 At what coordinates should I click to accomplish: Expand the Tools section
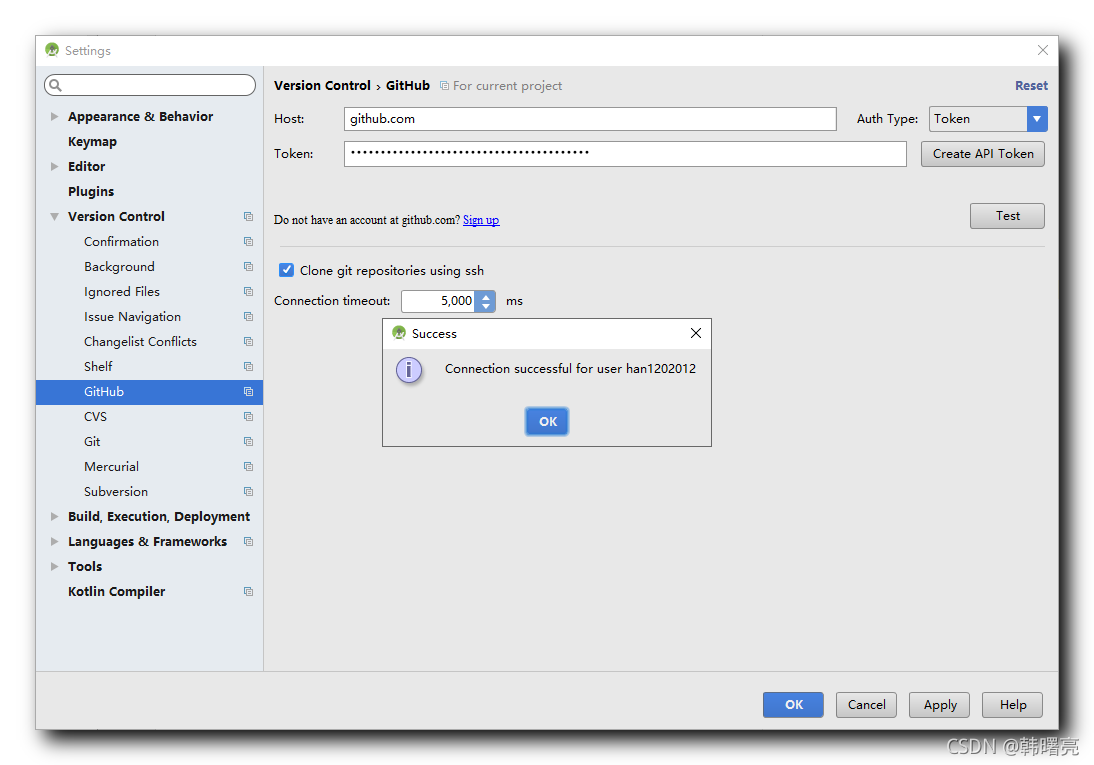click(54, 566)
